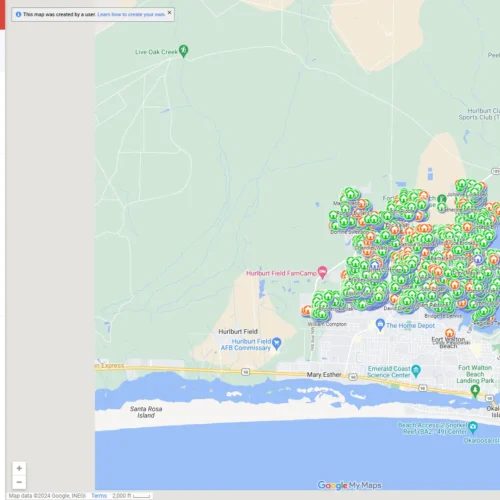Select the orange house marker above Fort Walton Beach
Image resolution: width=500 pixels, height=500 pixels.
[450, 332]
